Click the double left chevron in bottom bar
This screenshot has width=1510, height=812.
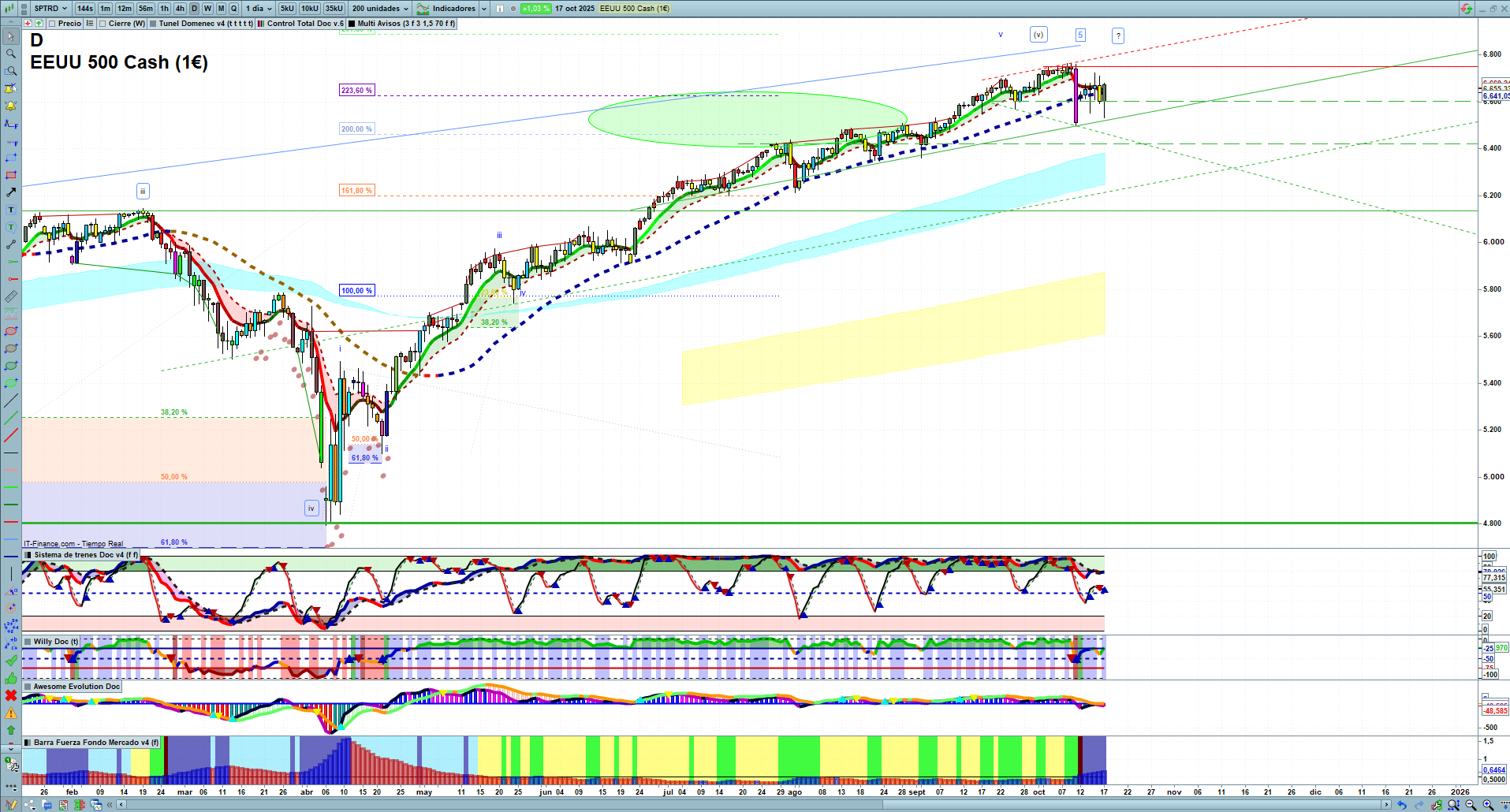point(110,805)
